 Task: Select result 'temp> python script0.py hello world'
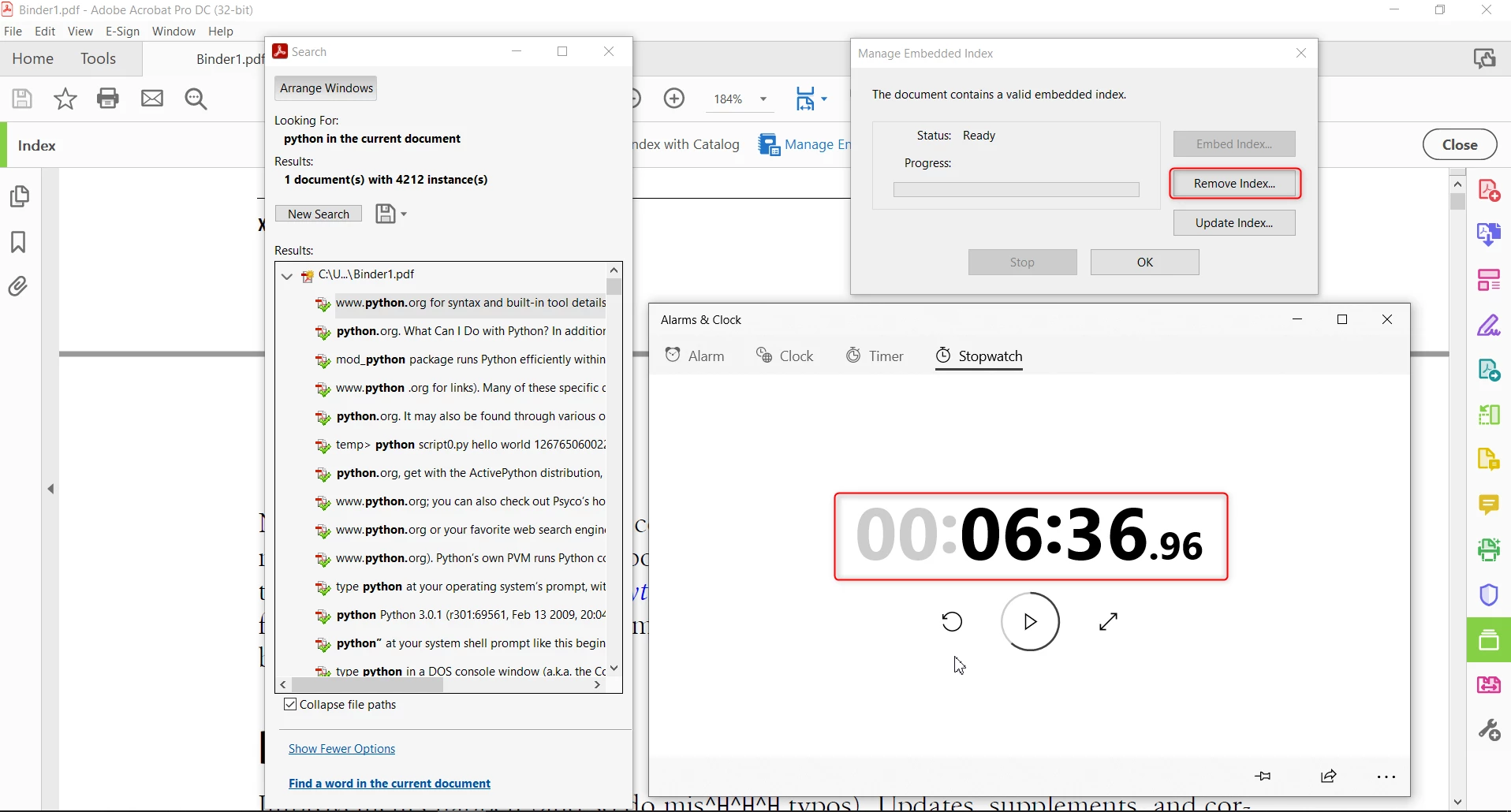461,445
